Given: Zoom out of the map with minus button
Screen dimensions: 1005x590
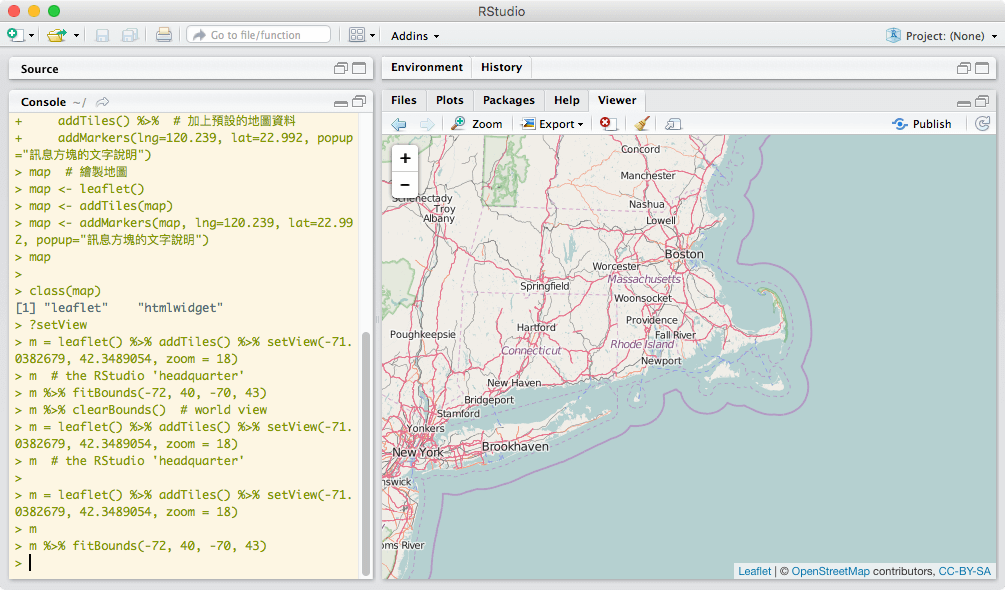Looking at the screenshot, I should point(404,184).
